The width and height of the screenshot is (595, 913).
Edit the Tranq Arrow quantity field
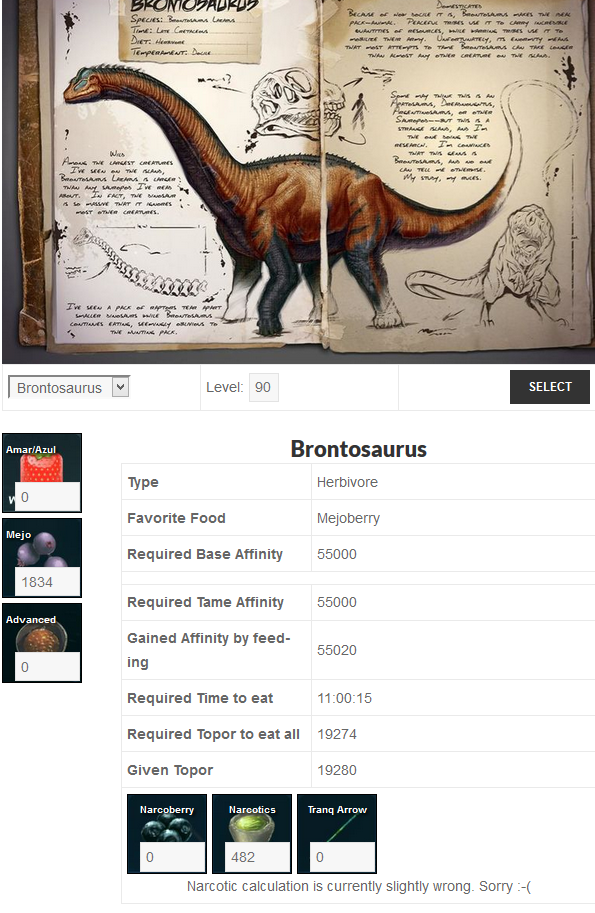click(x=342, y=857)
